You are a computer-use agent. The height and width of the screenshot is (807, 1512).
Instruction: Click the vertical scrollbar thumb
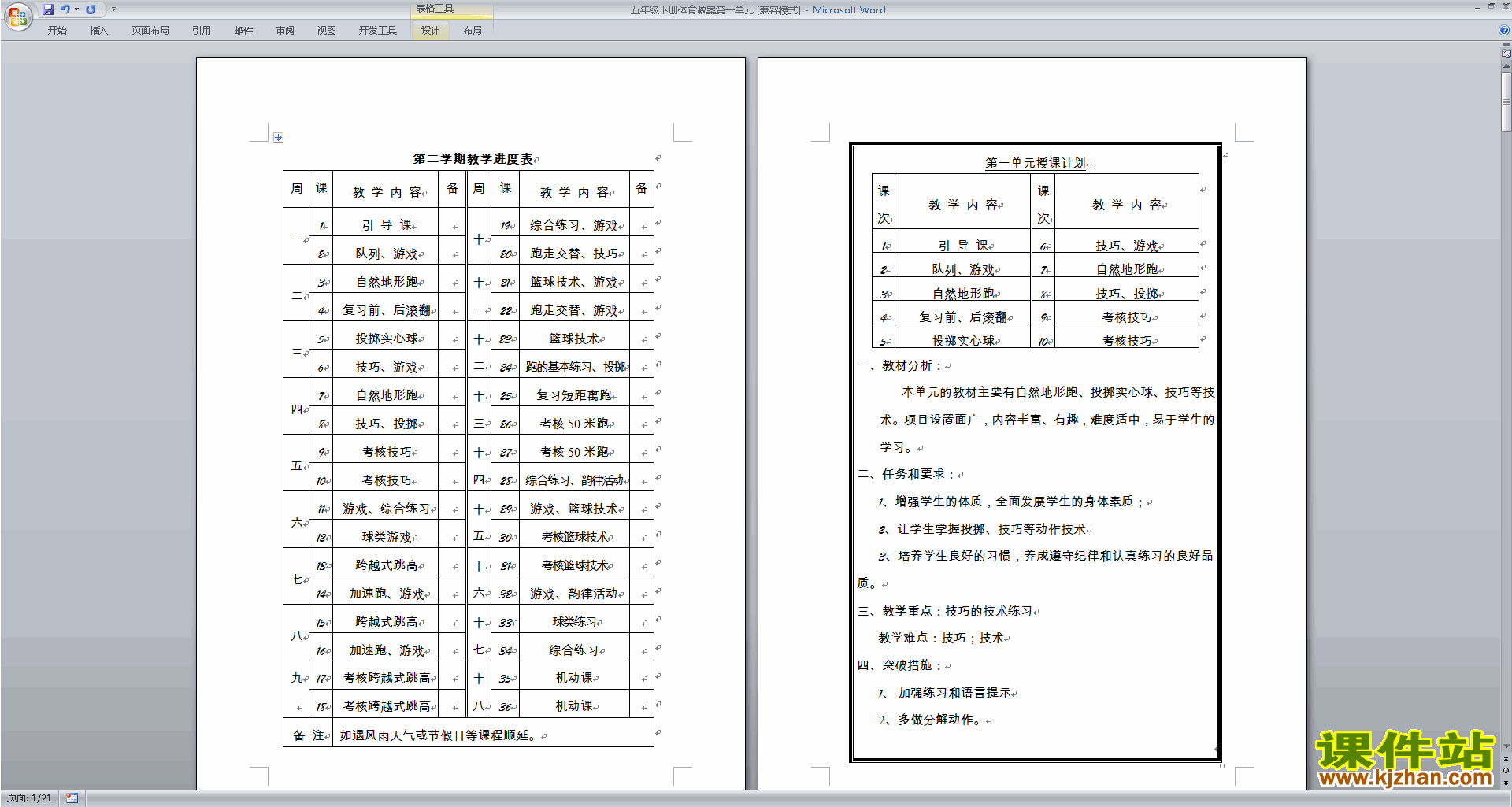pos(1506,102)
